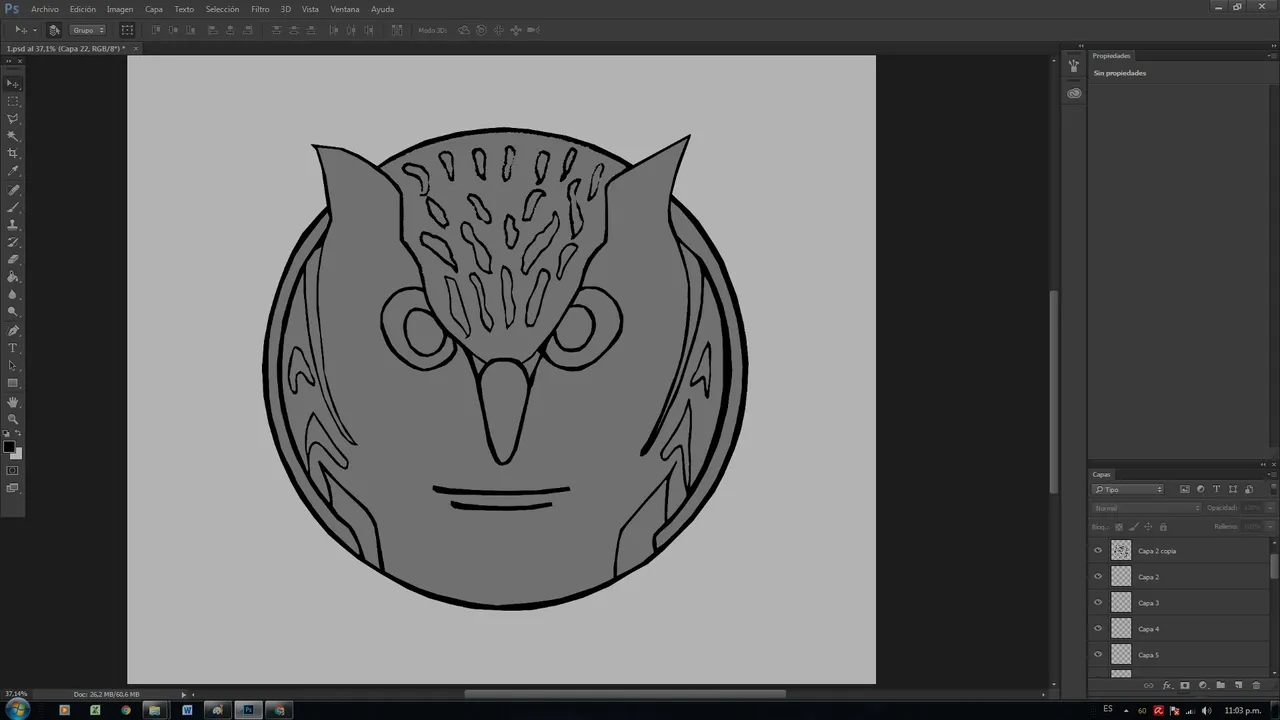Open the Imagen menu
The width and height of the screenshot is (1280, 720).
(x=120, y=9)
